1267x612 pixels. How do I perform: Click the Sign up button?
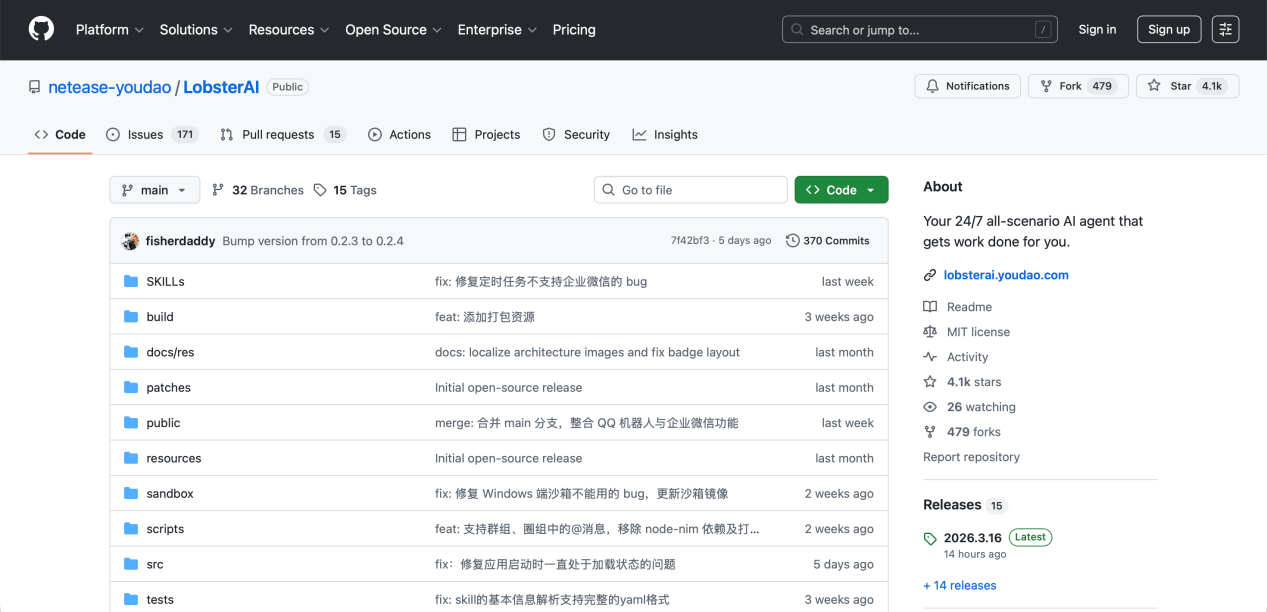click(1168, 30)
